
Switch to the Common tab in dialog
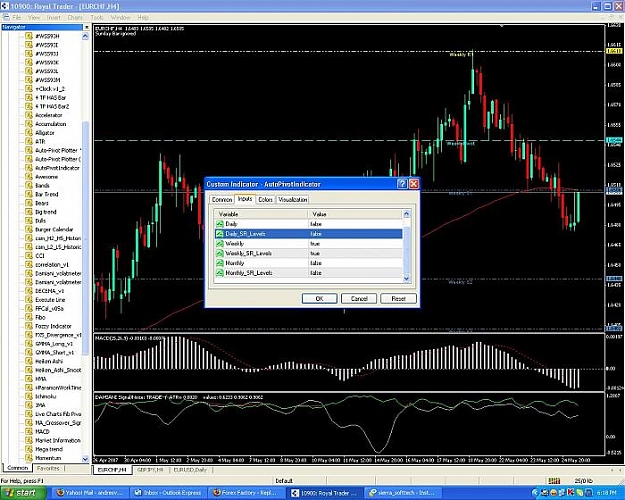point(222,199)
